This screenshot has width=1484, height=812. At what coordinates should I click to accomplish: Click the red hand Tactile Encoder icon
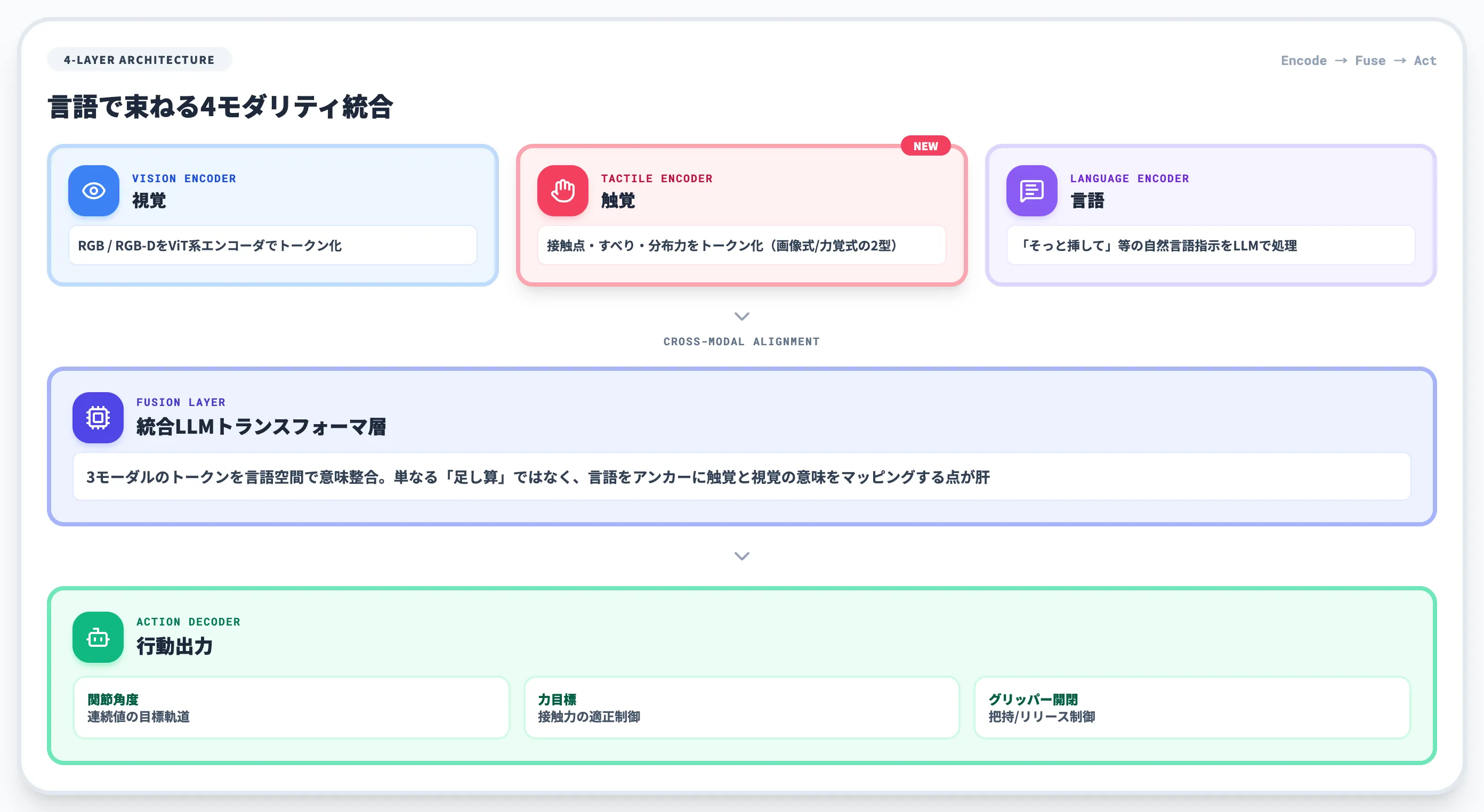pos(563,191)
